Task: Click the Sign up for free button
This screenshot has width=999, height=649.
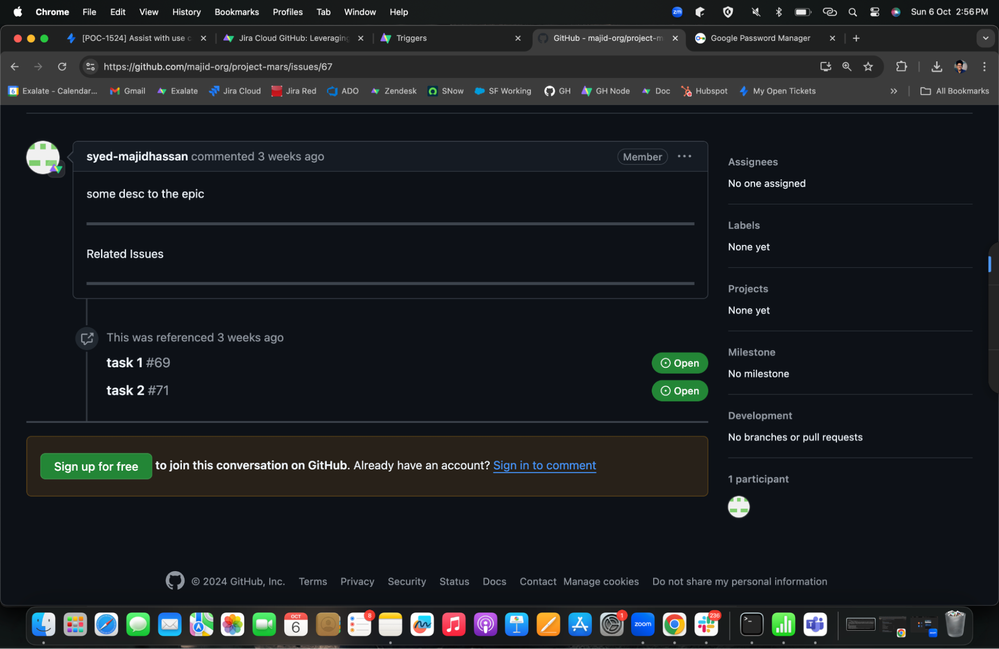Action: click(96, 466)
